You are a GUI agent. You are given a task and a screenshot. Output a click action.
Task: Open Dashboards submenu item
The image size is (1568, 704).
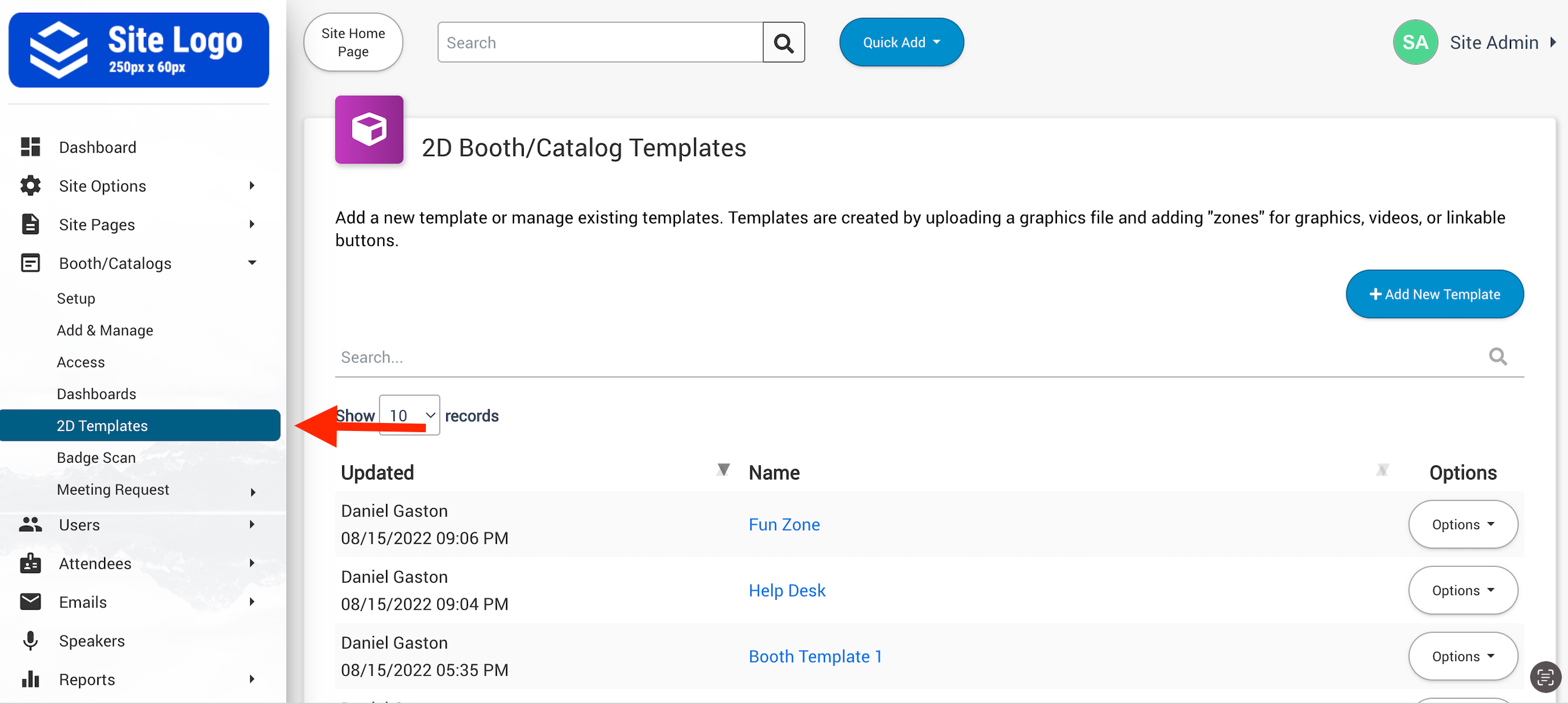point(96,394)
